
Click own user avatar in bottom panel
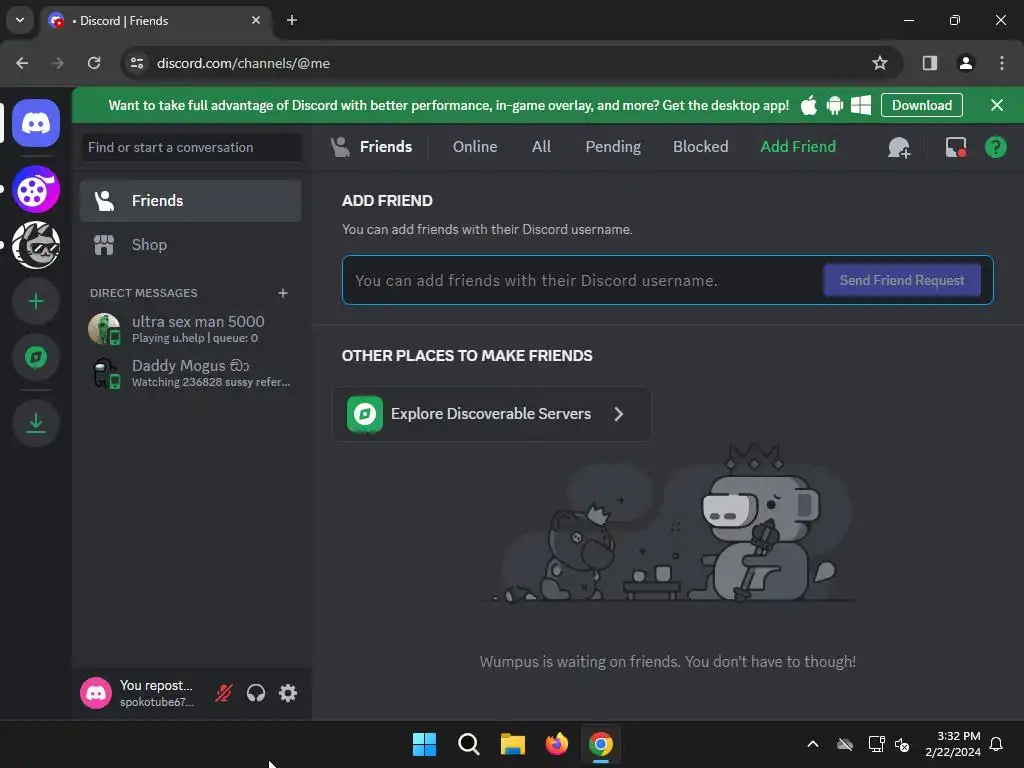pyautogui.click(x=96, y=693)
